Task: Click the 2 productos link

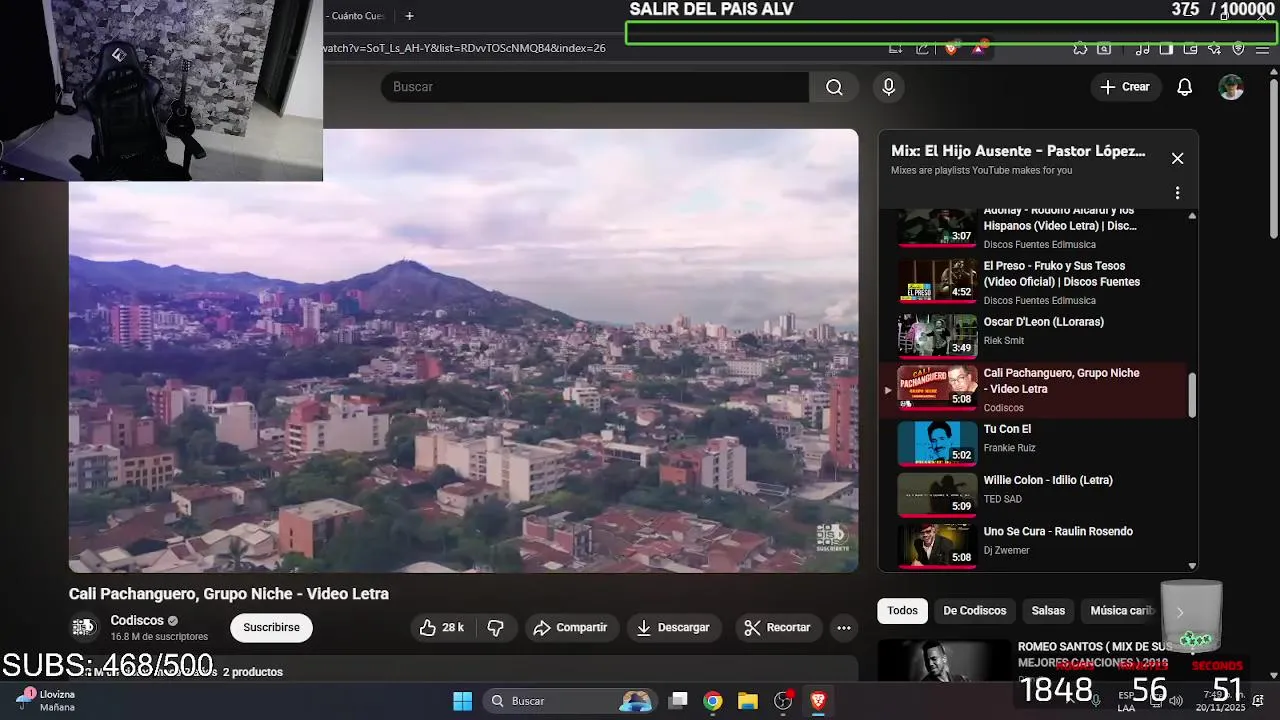Action: point(252,672)
